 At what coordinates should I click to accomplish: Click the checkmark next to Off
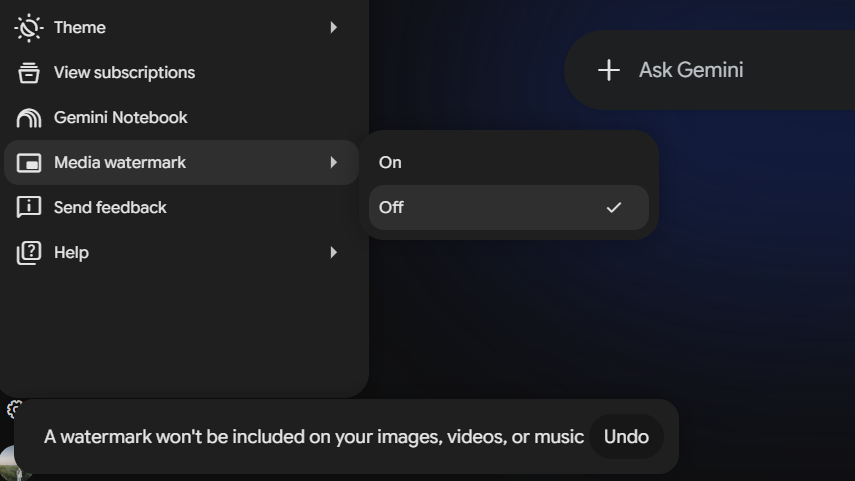click(x=614, y=207)
